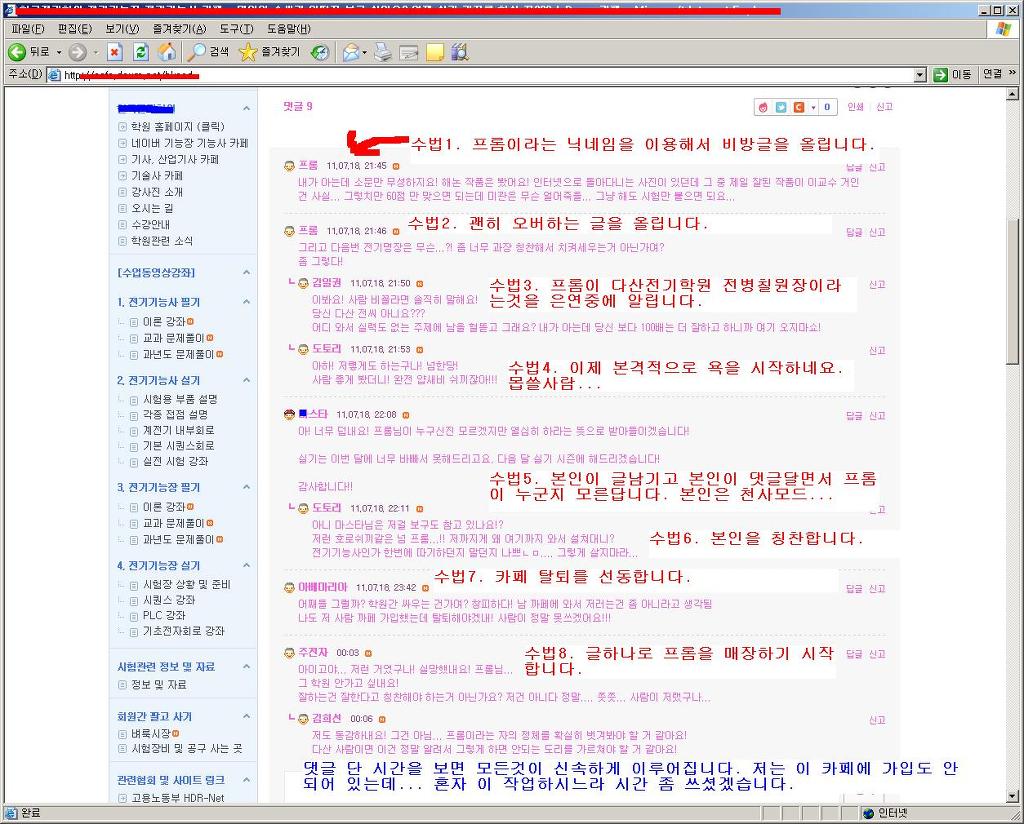Click the Refresh page icon
Image resolution: width=1024 pixels, height=824 pixels.
(x=141, y=52)
